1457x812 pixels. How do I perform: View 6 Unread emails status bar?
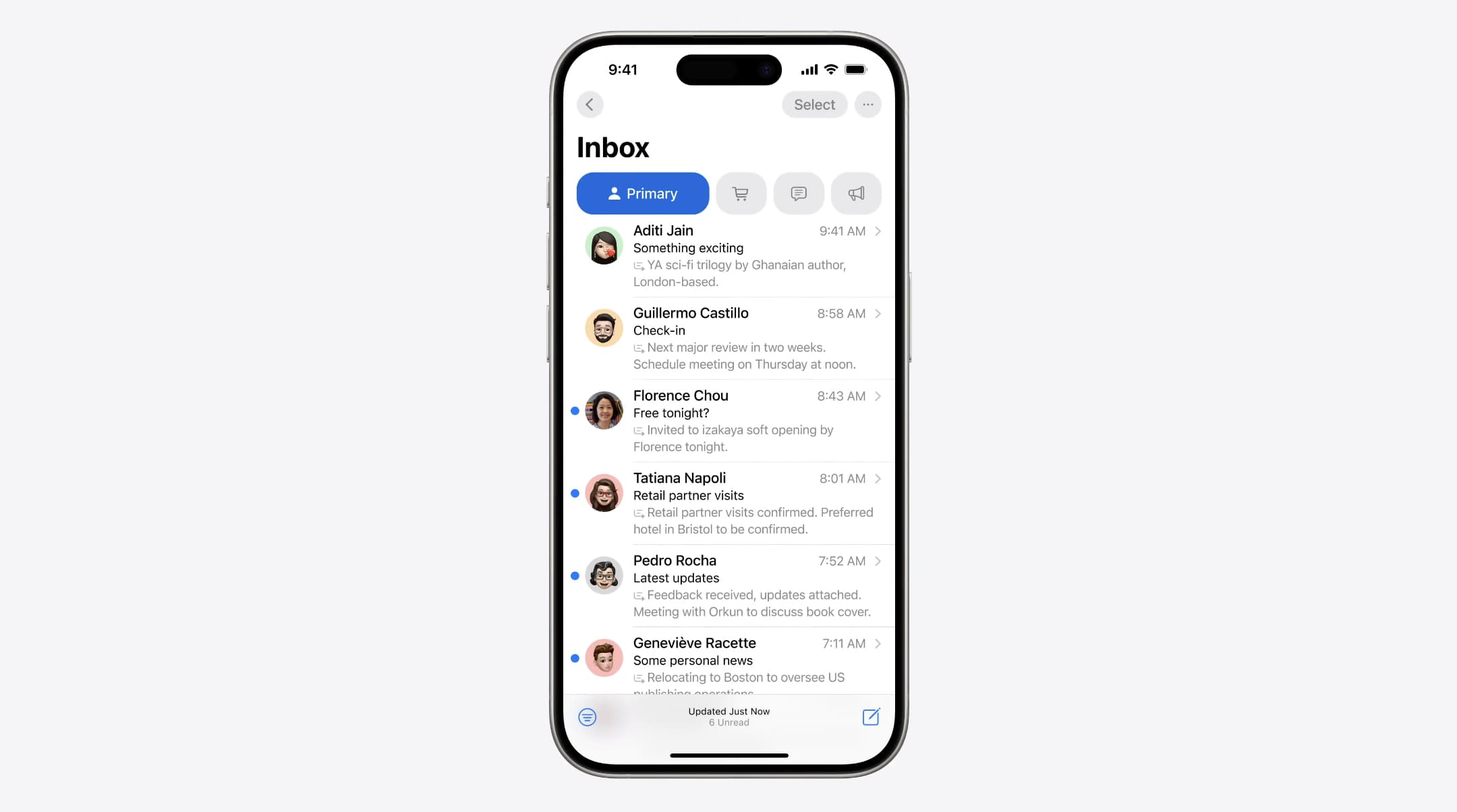pos(728,722)
